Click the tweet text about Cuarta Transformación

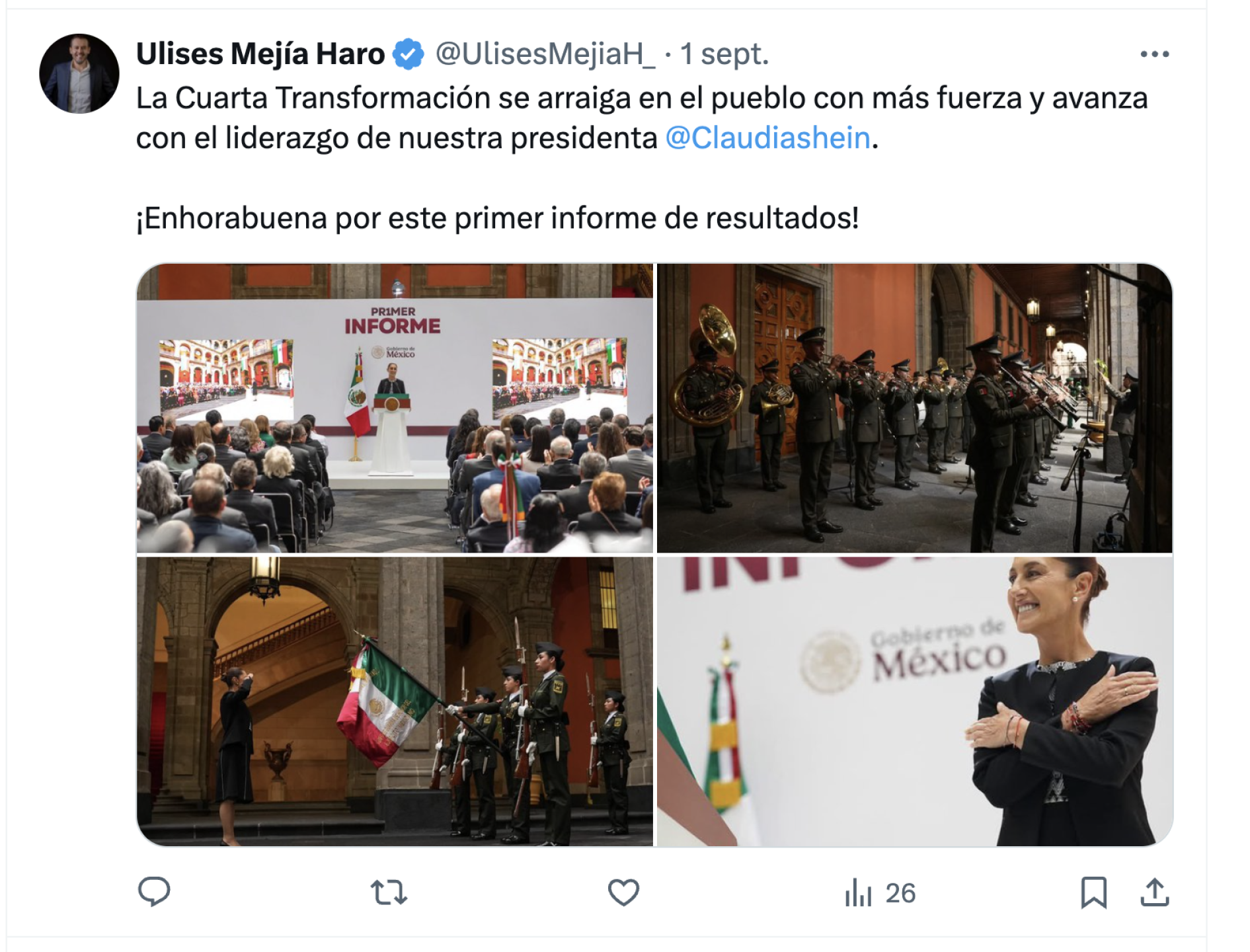642,118
